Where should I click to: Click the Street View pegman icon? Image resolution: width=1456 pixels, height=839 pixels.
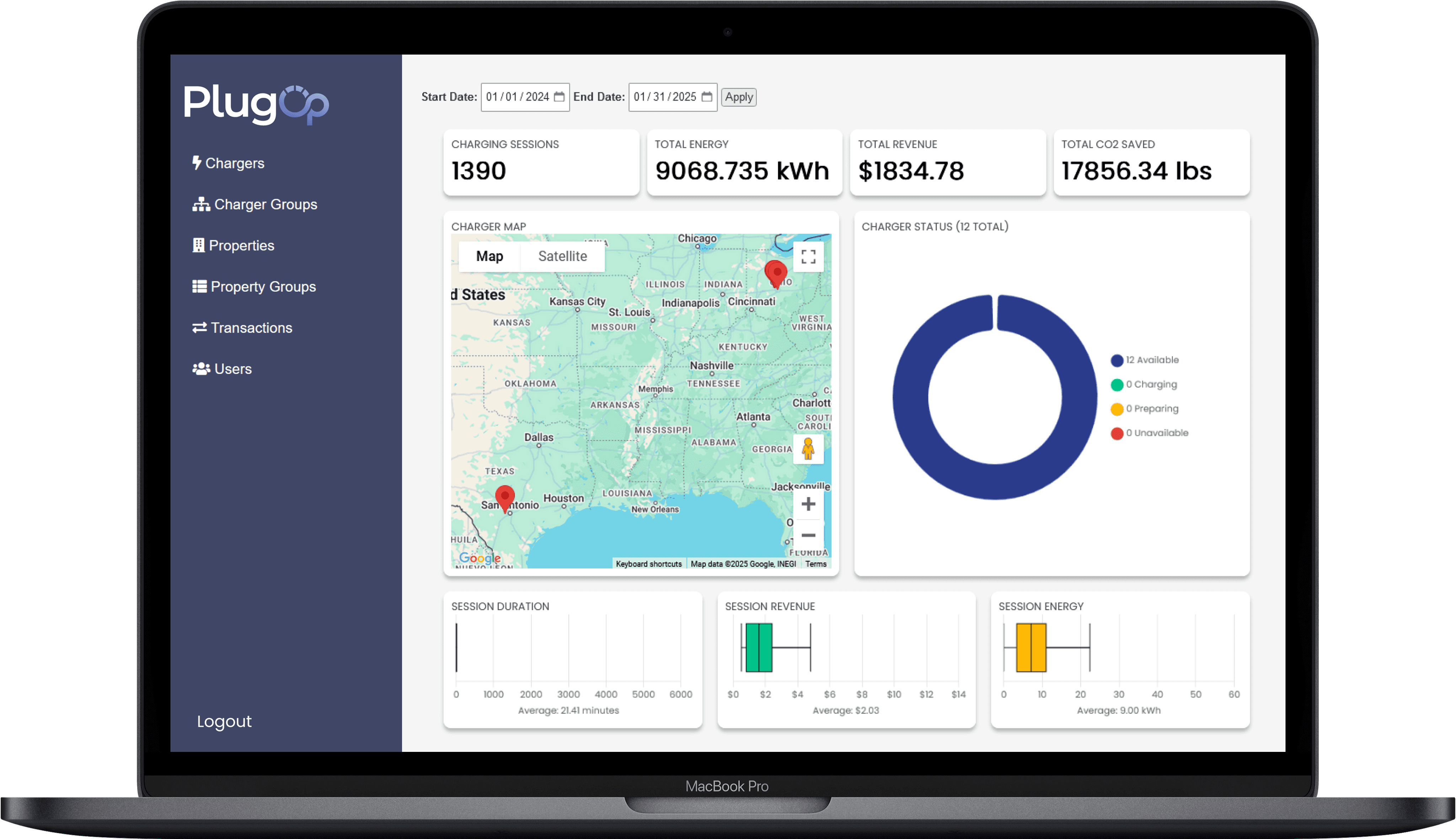pyautogui.click(x=808, y=449)
